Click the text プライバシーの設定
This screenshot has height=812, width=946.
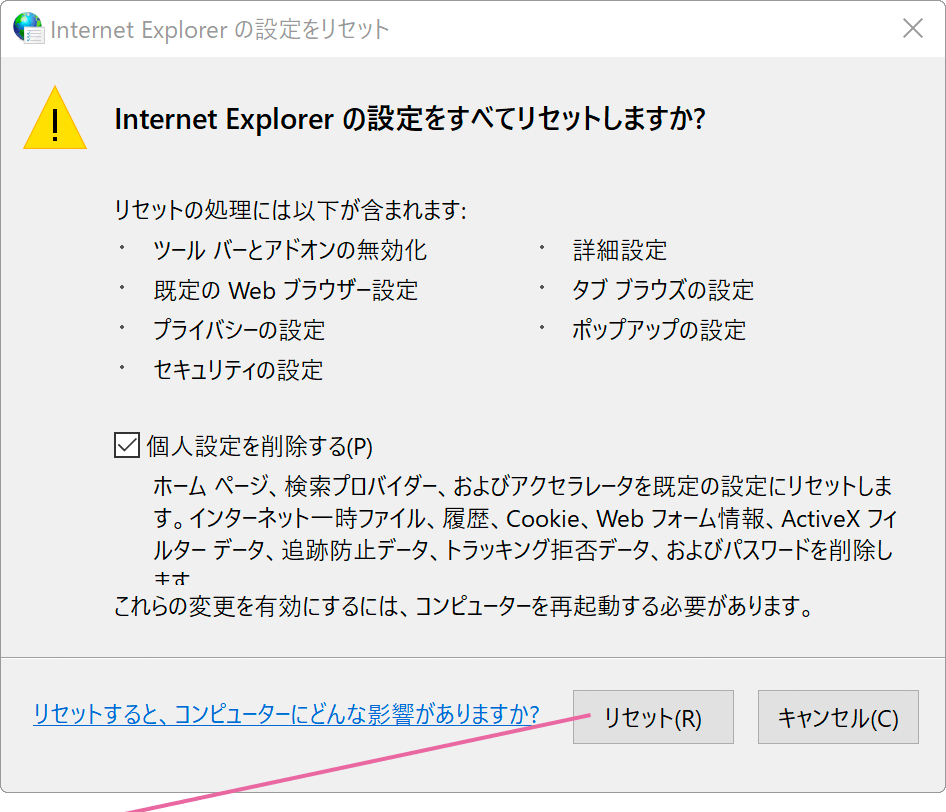(x=239, y=330)
